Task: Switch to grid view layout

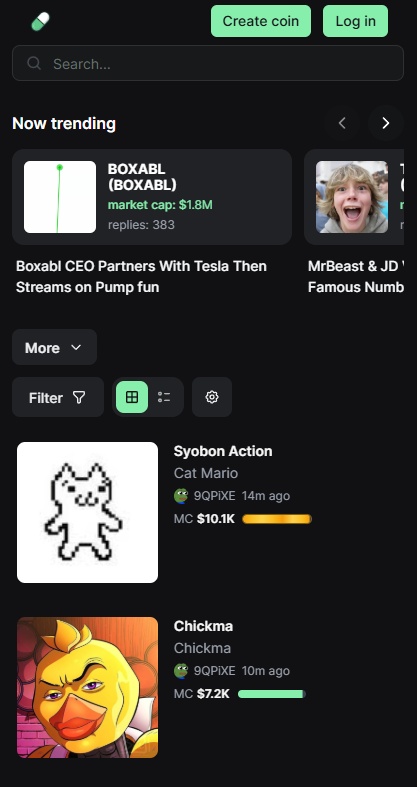Action: click(132, 397)
